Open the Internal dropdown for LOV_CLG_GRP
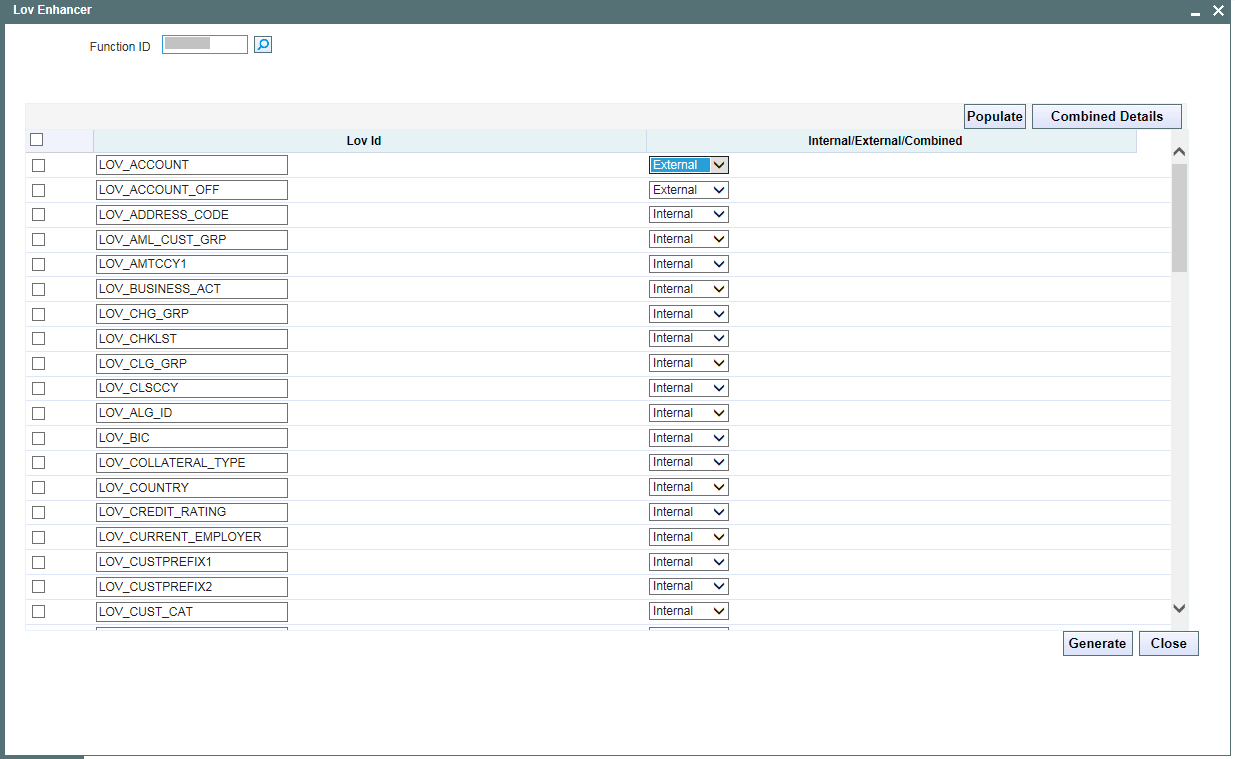 click(689, 363)
